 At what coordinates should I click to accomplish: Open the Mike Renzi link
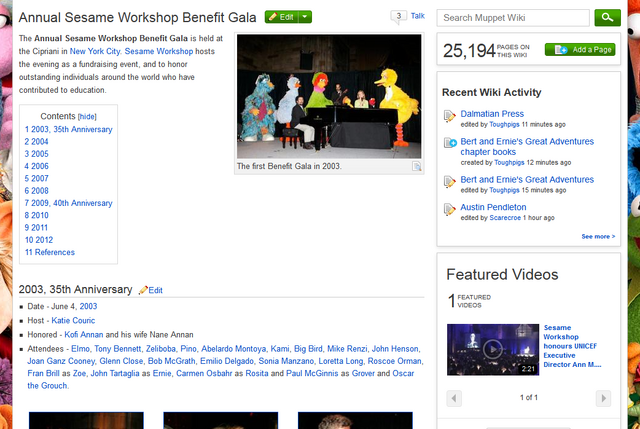click(x=347, y=349)
